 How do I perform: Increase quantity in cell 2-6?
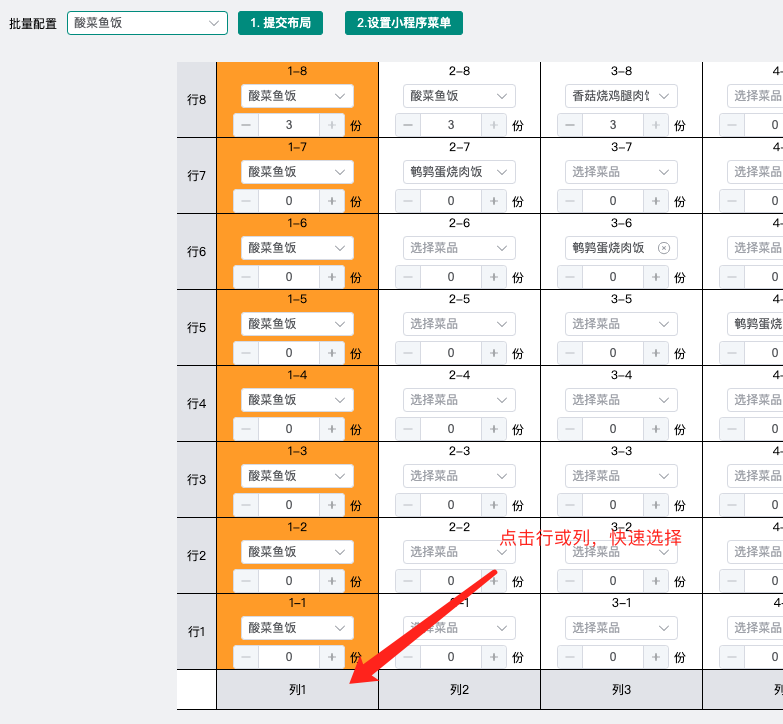[494, 277]
